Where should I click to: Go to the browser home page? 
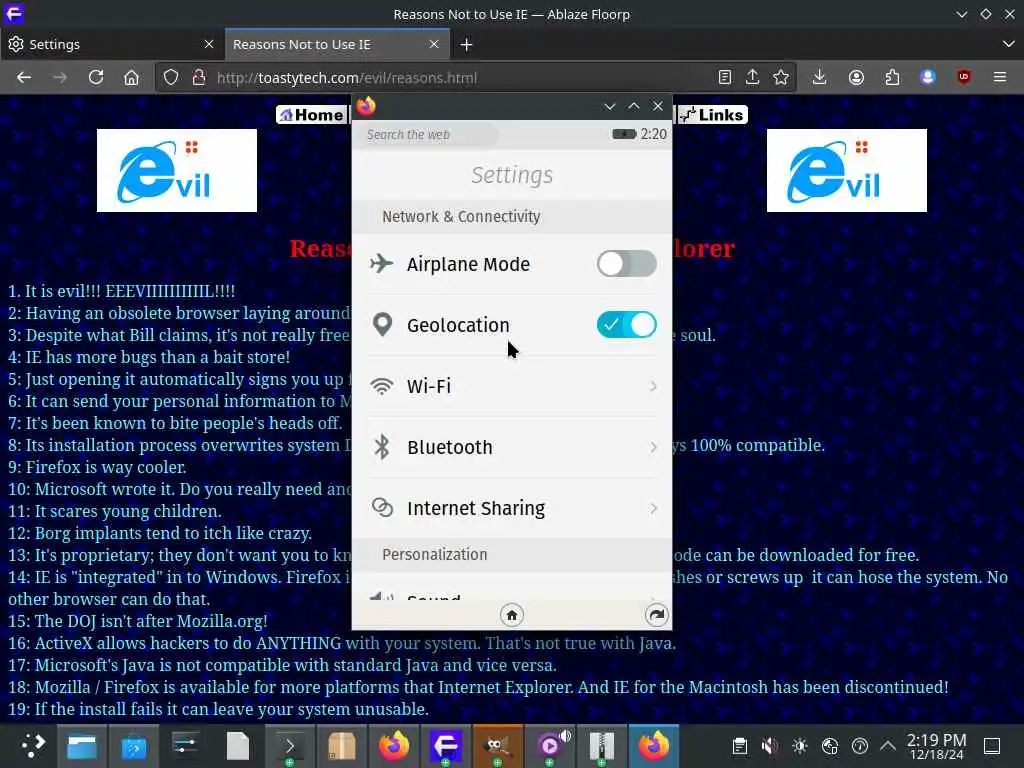[x=131, y=78]
